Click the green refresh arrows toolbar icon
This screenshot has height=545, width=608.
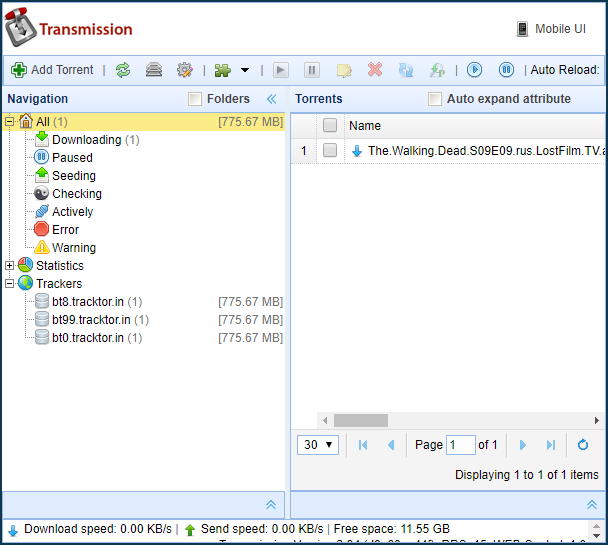coord(123,70)
